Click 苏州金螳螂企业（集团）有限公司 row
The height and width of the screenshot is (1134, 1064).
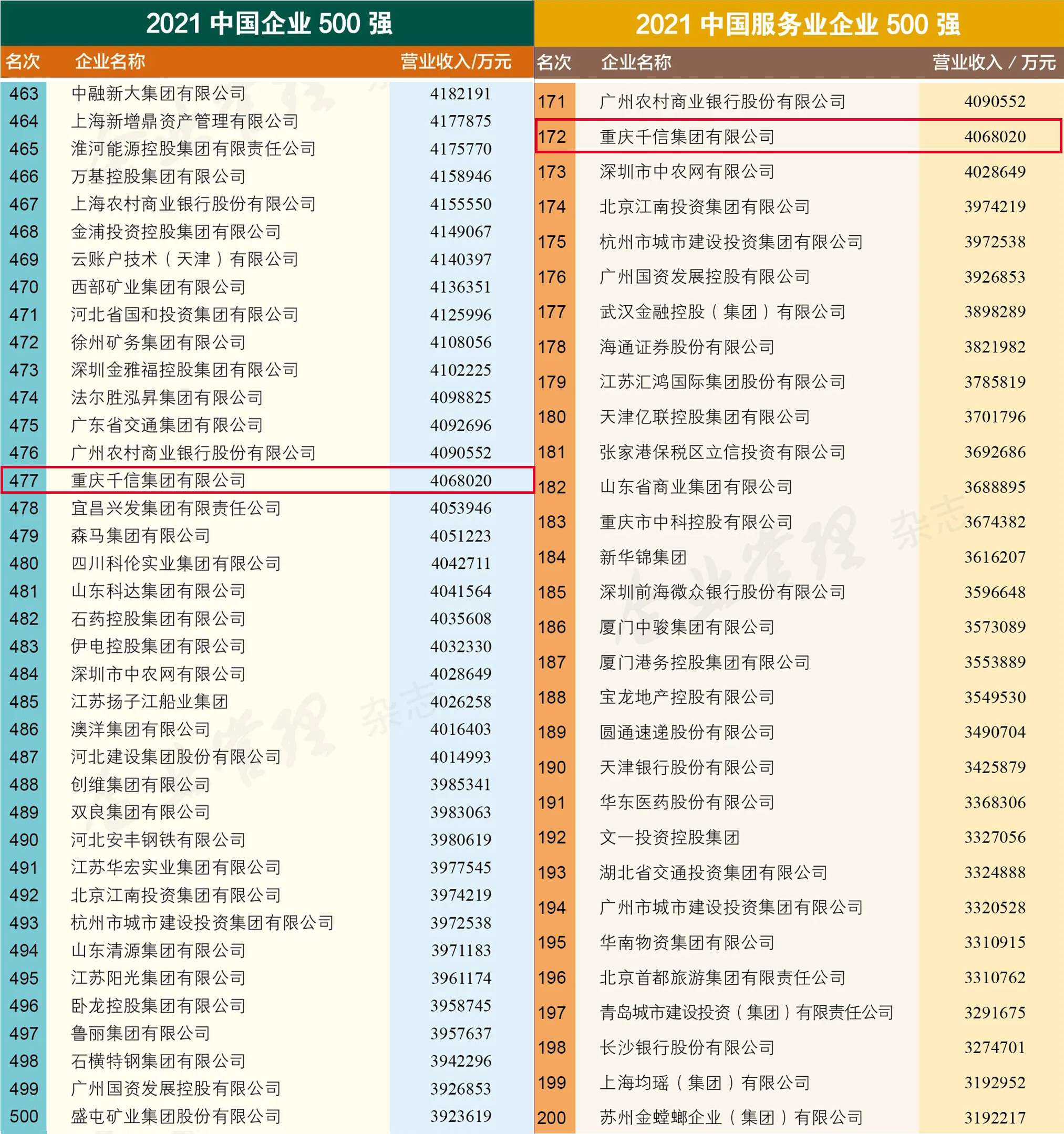coord(731,1117)
